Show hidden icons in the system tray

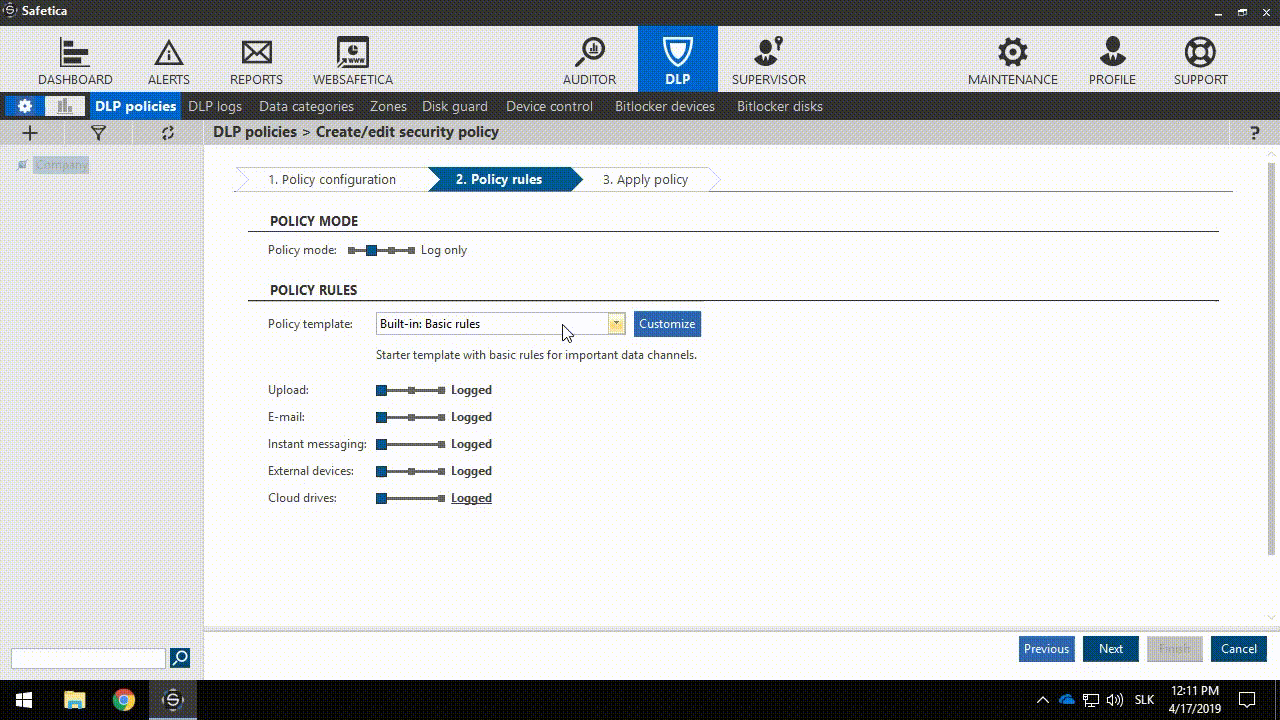tap(1043, 700)
